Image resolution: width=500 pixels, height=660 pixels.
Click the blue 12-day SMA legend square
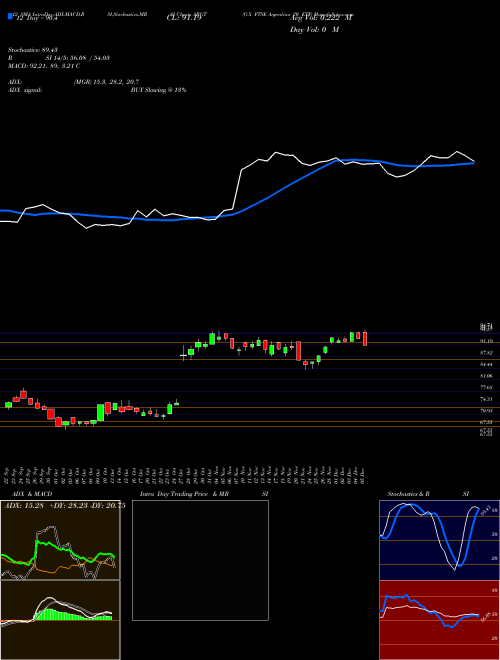click(x=10, y=16)
